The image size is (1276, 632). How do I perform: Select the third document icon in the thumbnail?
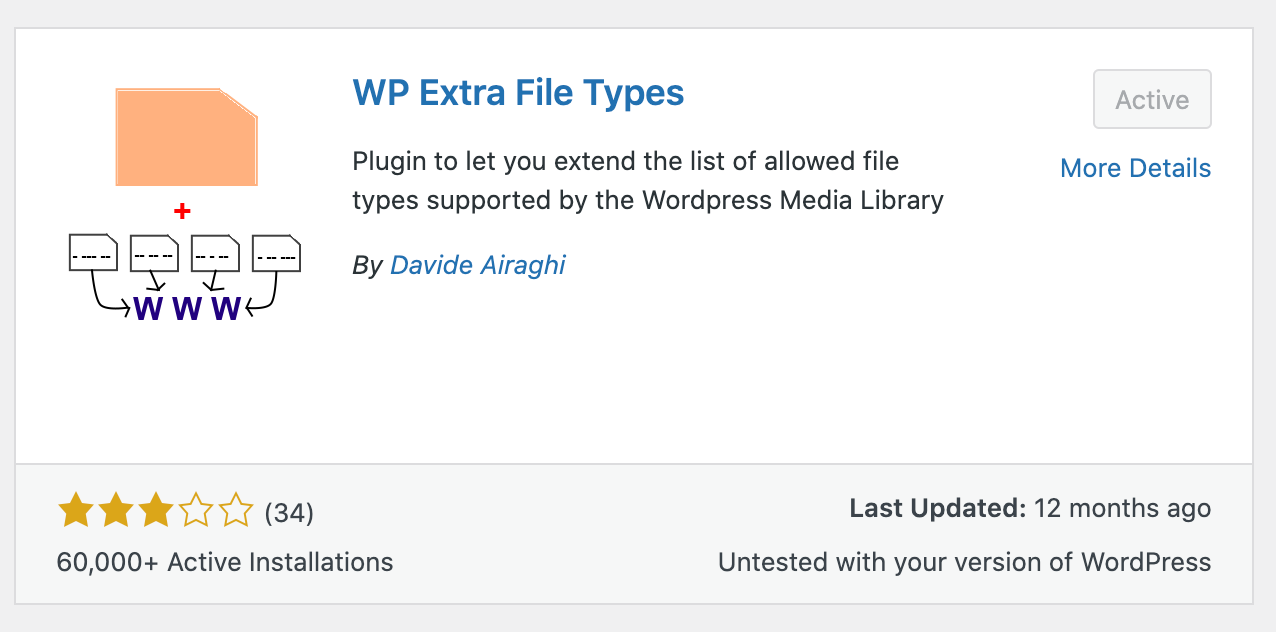[215, 253]
